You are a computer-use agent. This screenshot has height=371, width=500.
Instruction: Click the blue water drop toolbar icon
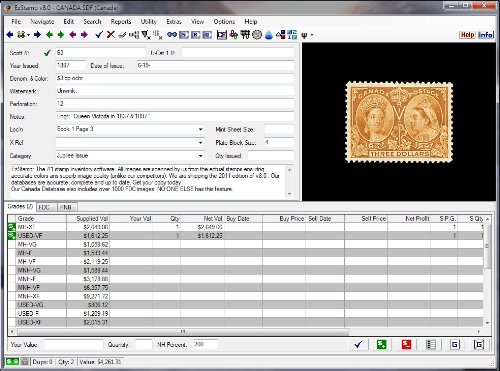(269, 35)
